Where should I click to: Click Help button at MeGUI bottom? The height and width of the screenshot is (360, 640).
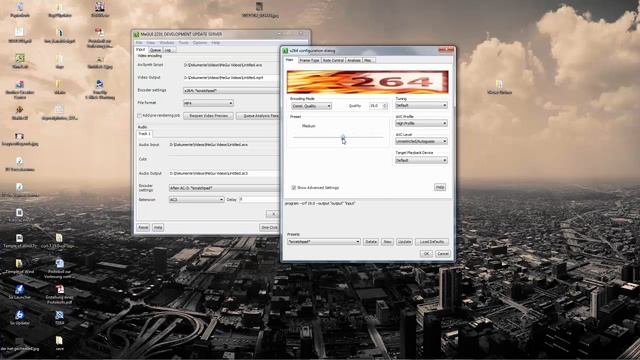pos(158,227)
